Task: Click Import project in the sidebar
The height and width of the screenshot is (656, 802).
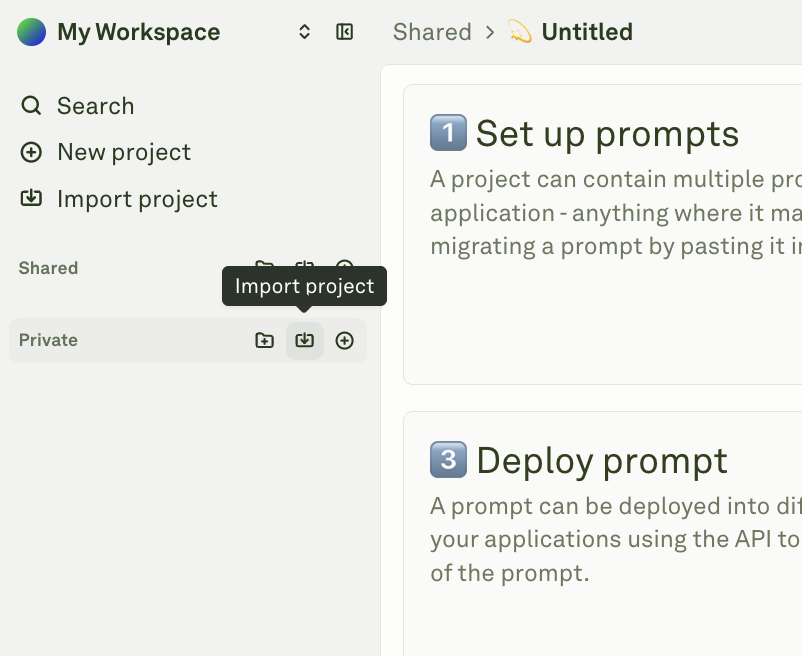Action: pos(137,199)
